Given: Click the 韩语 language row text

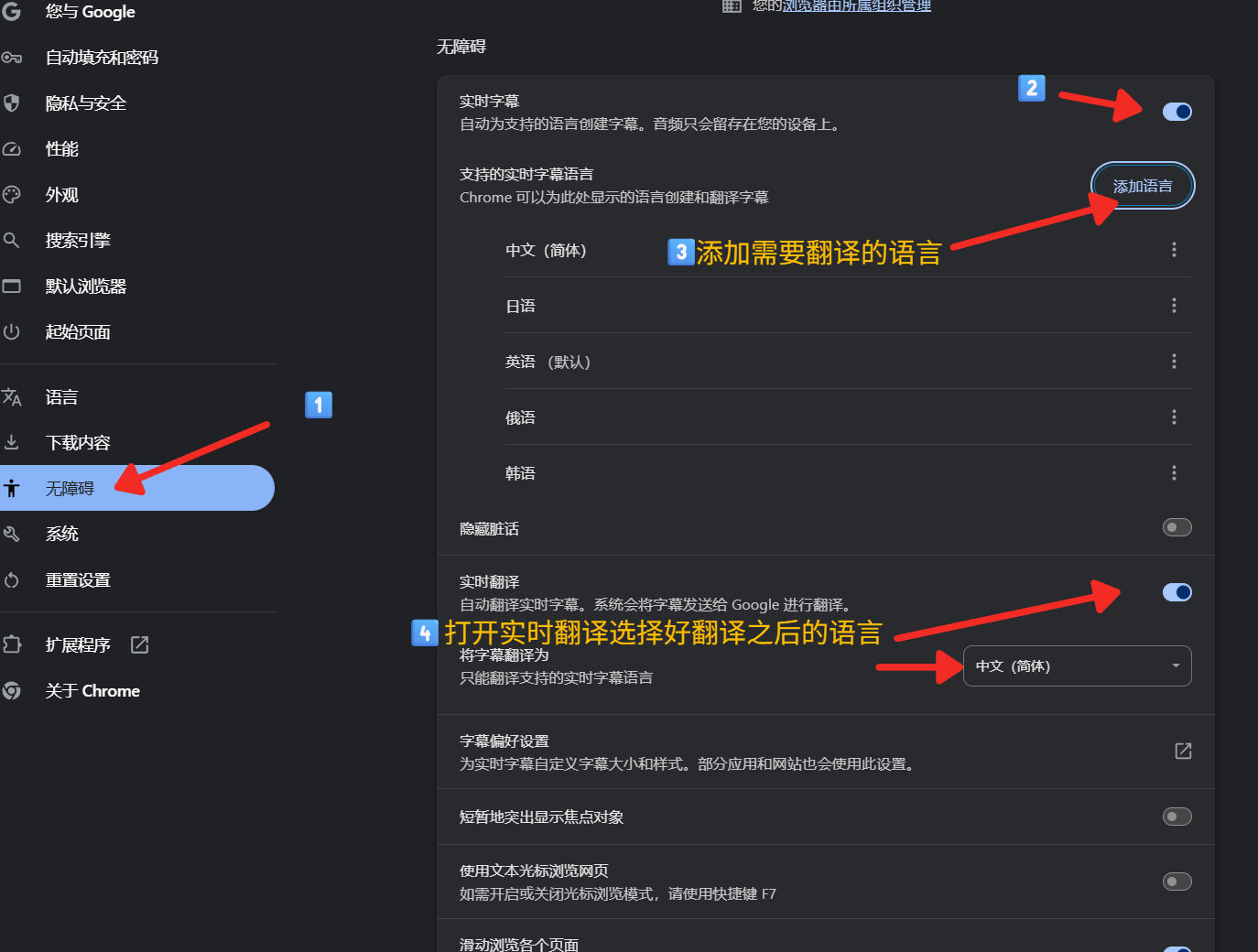Looking at the screenshot, I should tap(520, 473).
